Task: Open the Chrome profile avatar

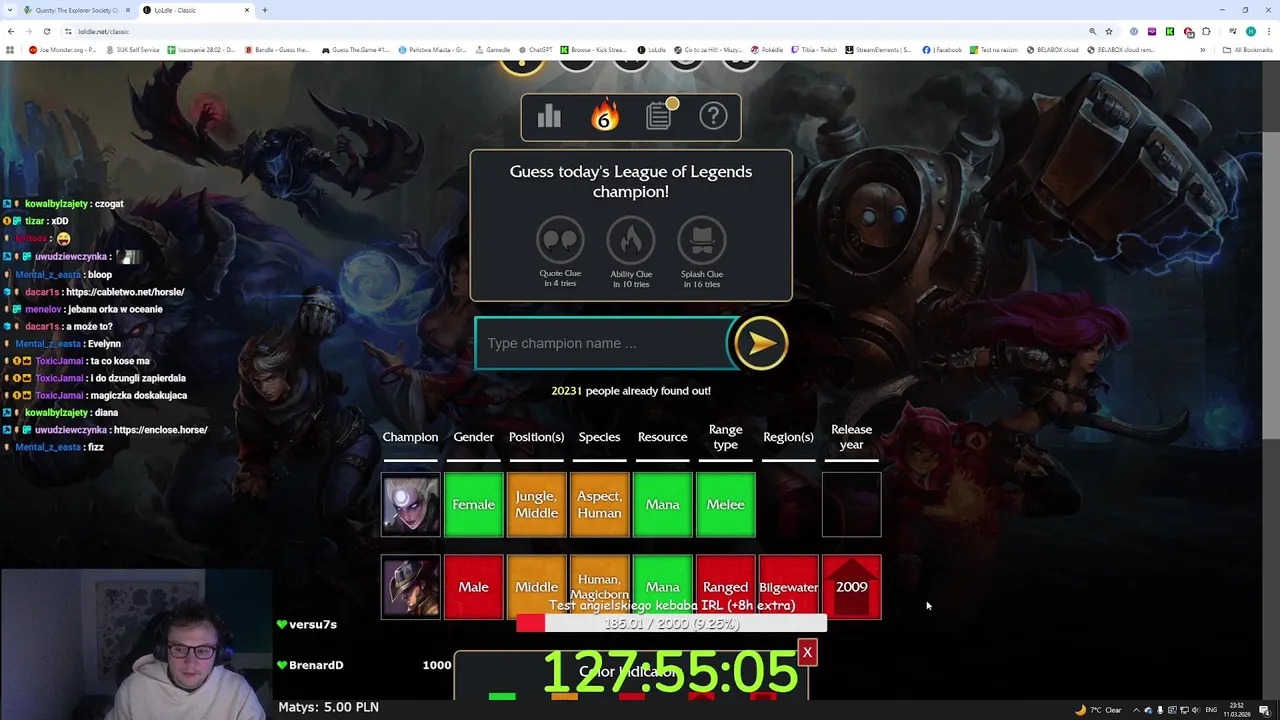Action: coord(1250,31)
